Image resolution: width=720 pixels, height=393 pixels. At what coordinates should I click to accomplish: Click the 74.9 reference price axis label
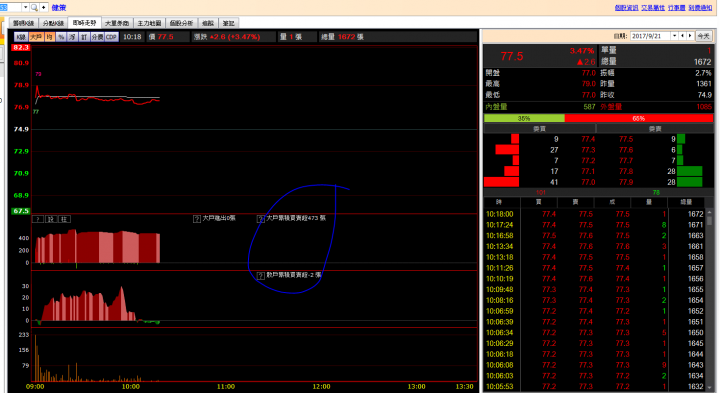pos(21,129)
